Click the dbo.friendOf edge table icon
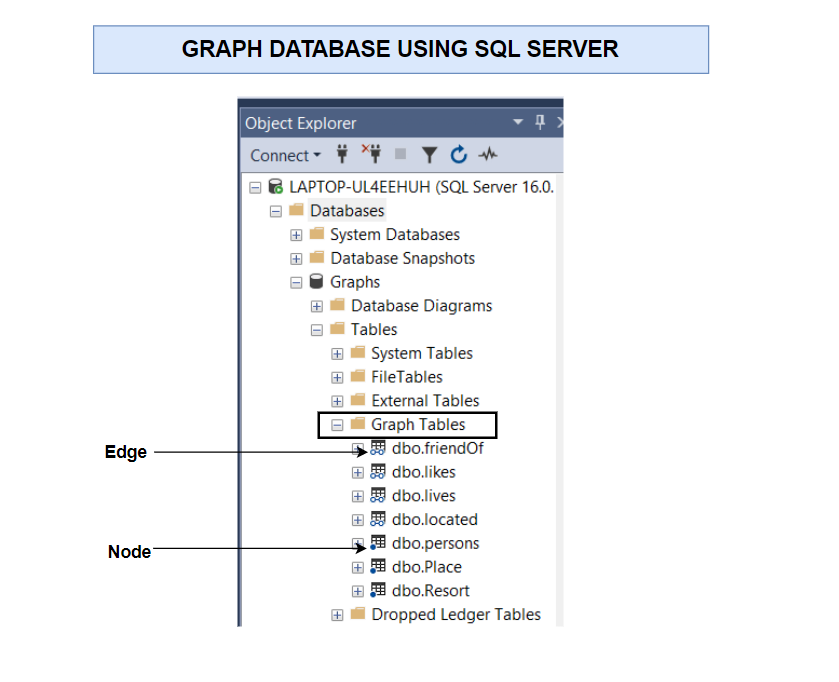 click(x=378, y=448)
